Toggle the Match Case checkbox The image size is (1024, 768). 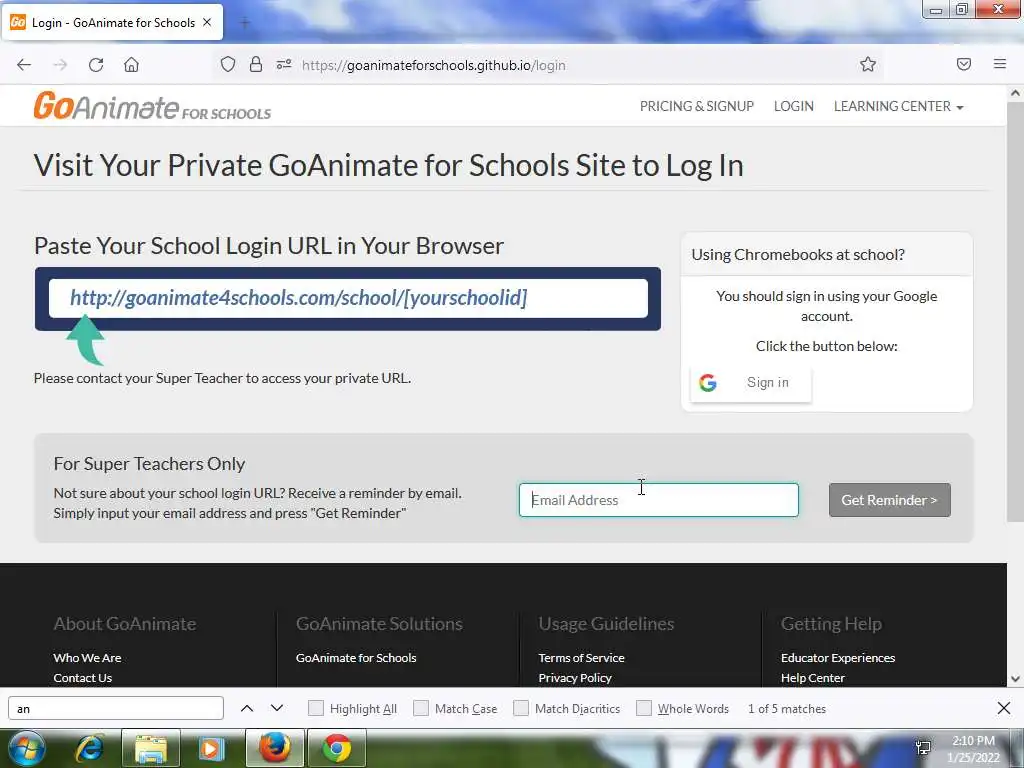tap(421, 708)
